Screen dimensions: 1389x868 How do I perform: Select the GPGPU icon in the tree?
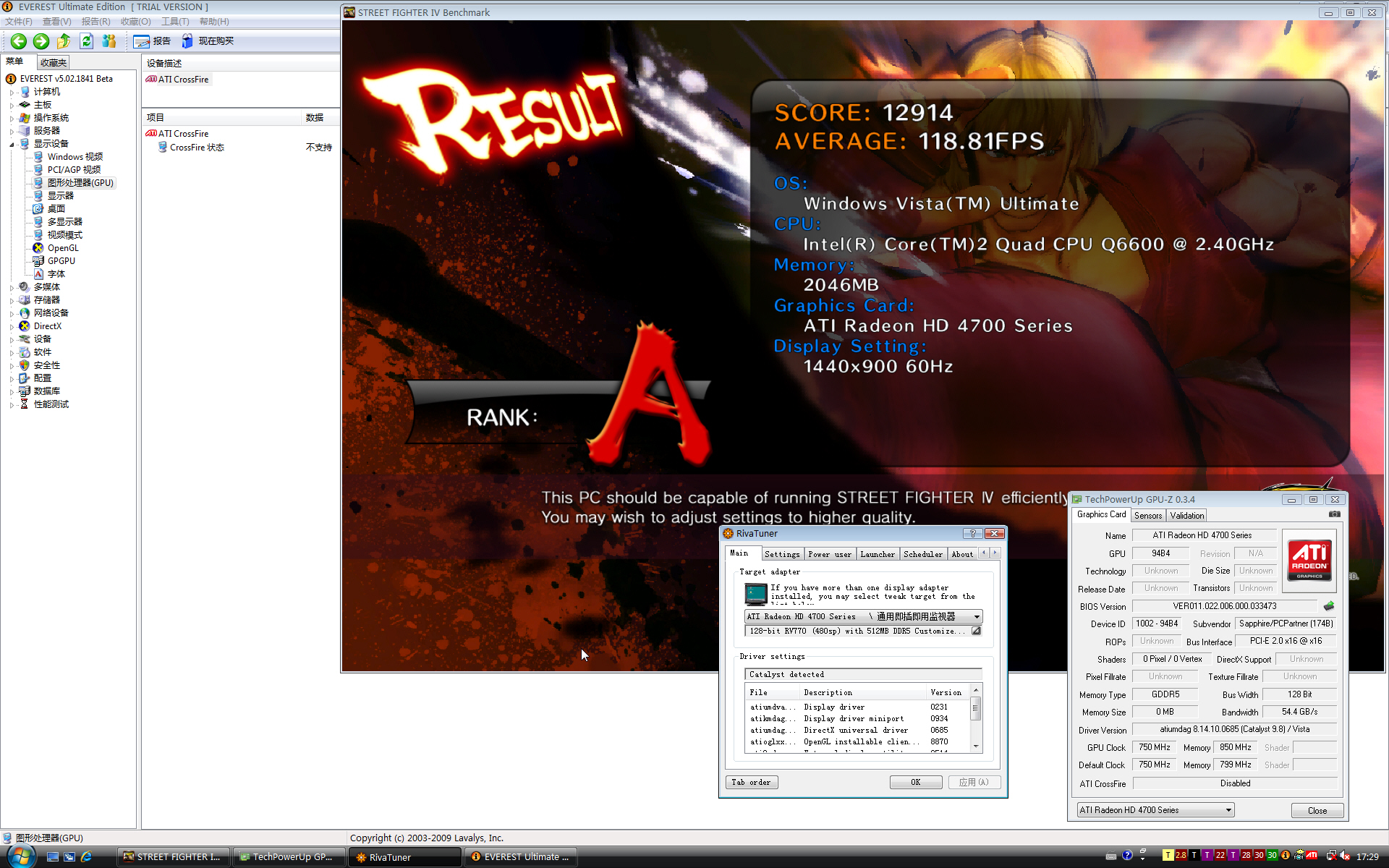pos(38,261)
